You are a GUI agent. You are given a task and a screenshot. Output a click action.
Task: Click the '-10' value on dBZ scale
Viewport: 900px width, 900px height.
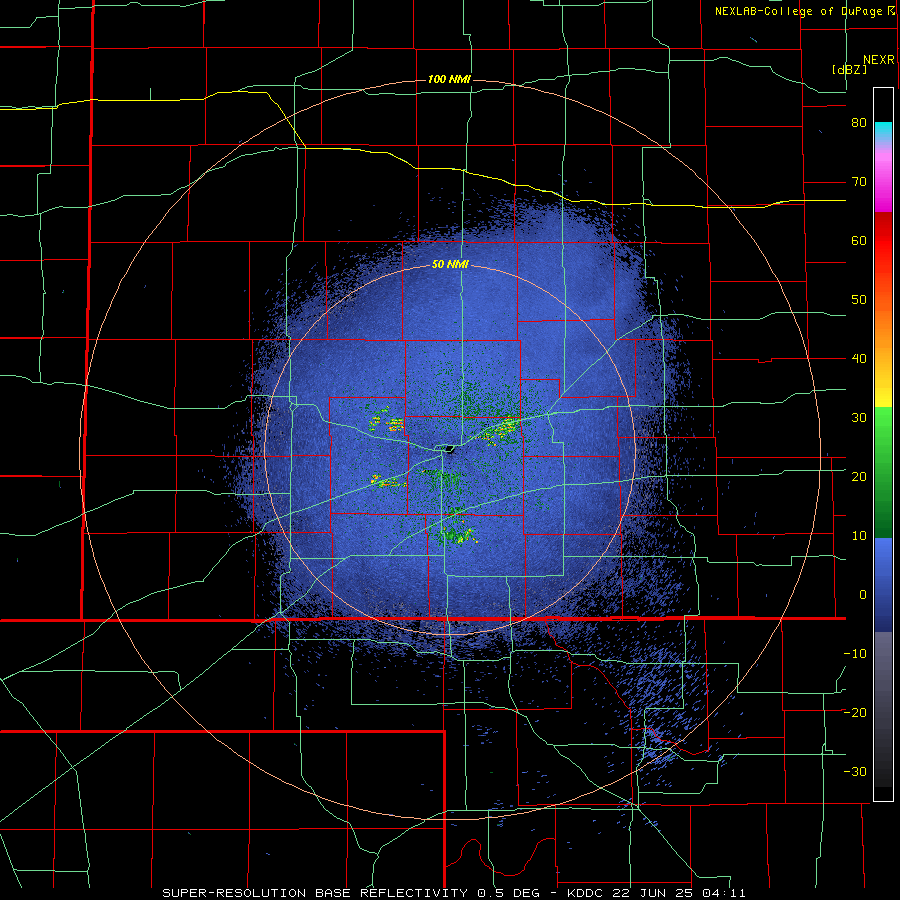pyautogui.click(x=855, y=654)
